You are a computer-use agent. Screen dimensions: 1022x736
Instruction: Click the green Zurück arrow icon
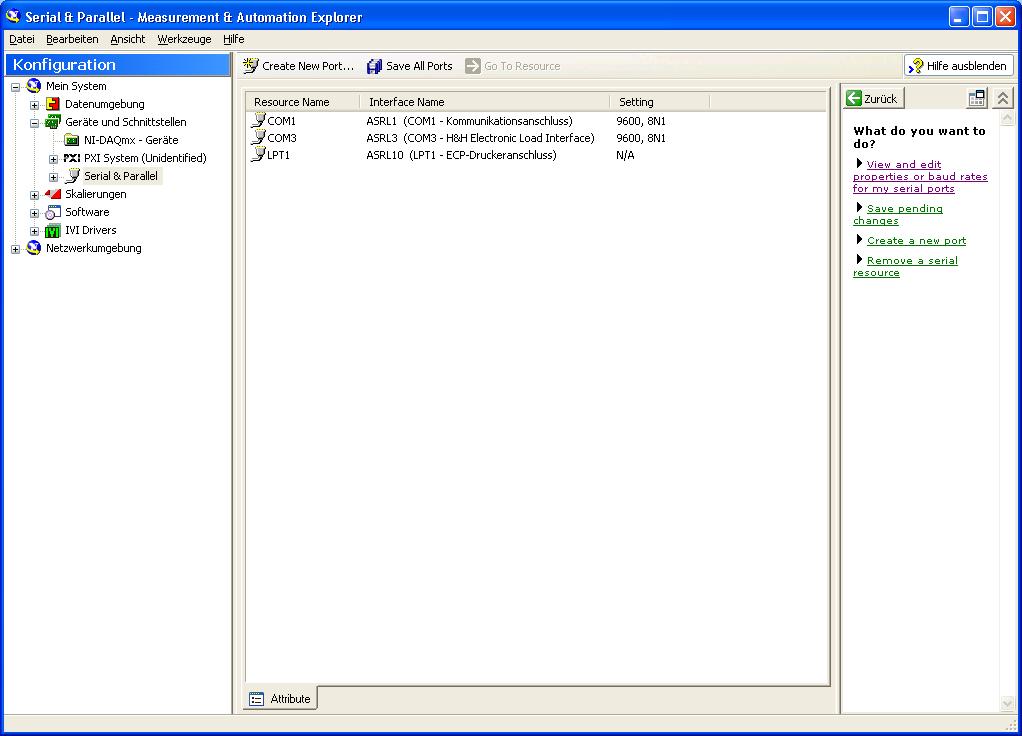pos(854,98)
